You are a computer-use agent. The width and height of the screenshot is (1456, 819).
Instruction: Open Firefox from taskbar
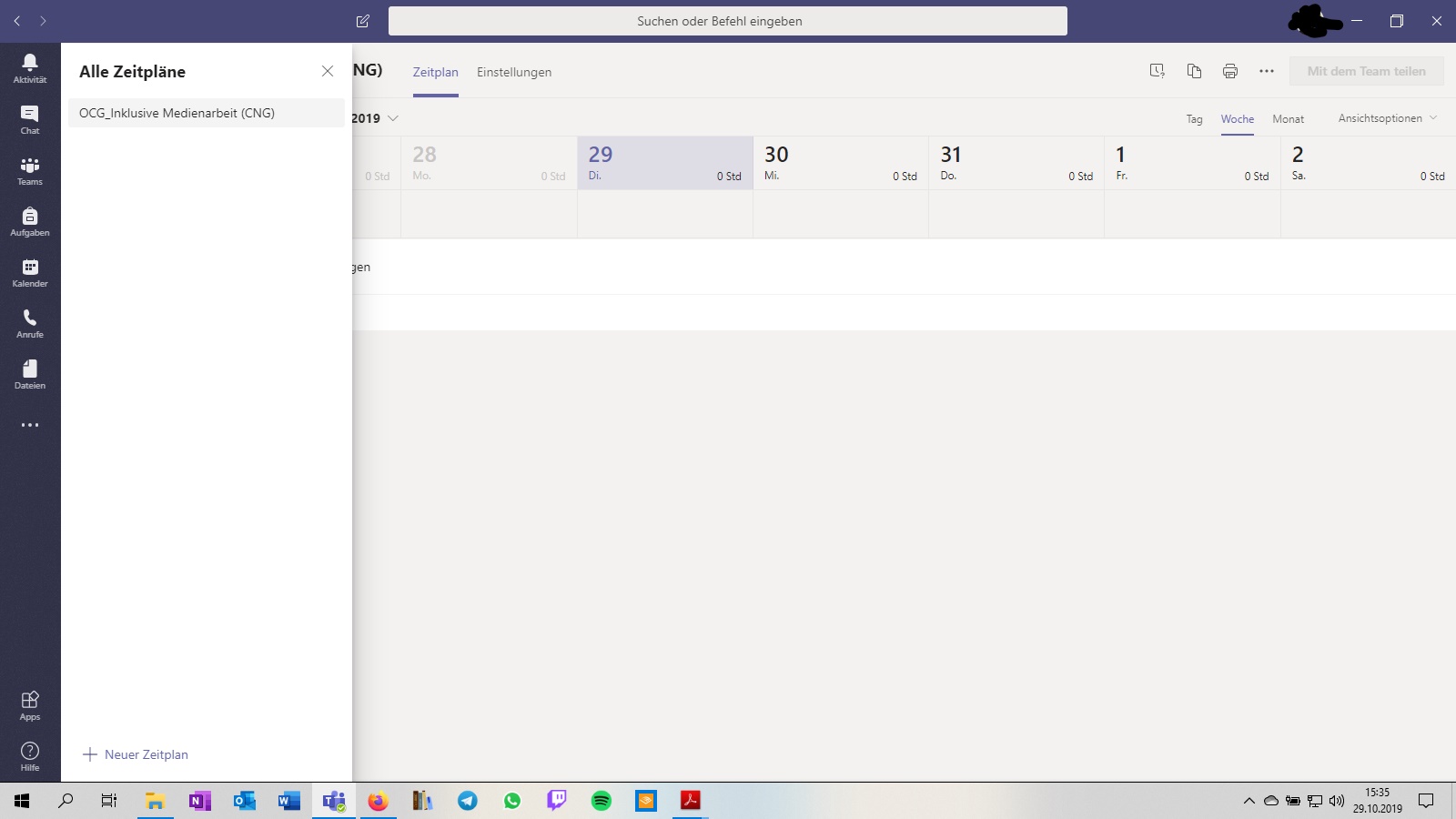click(378, 801)
